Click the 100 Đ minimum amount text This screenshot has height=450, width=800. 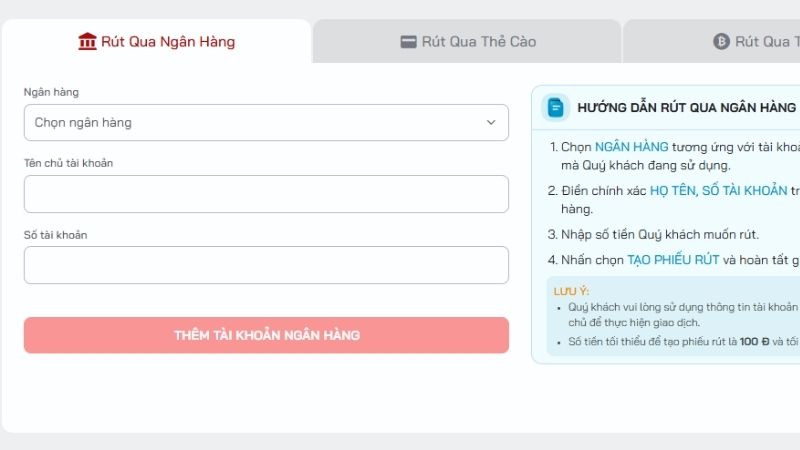coord(754,342)
